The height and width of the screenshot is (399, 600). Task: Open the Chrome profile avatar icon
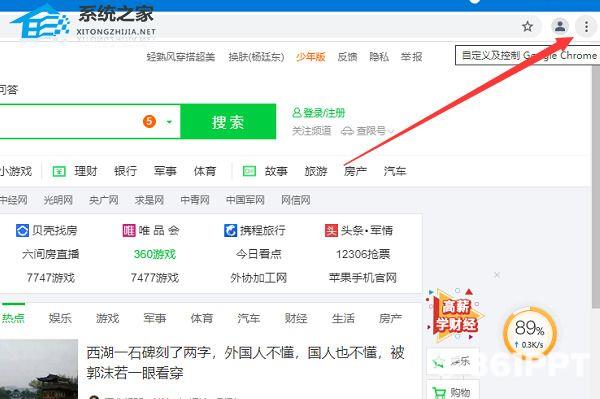point(560,26)
